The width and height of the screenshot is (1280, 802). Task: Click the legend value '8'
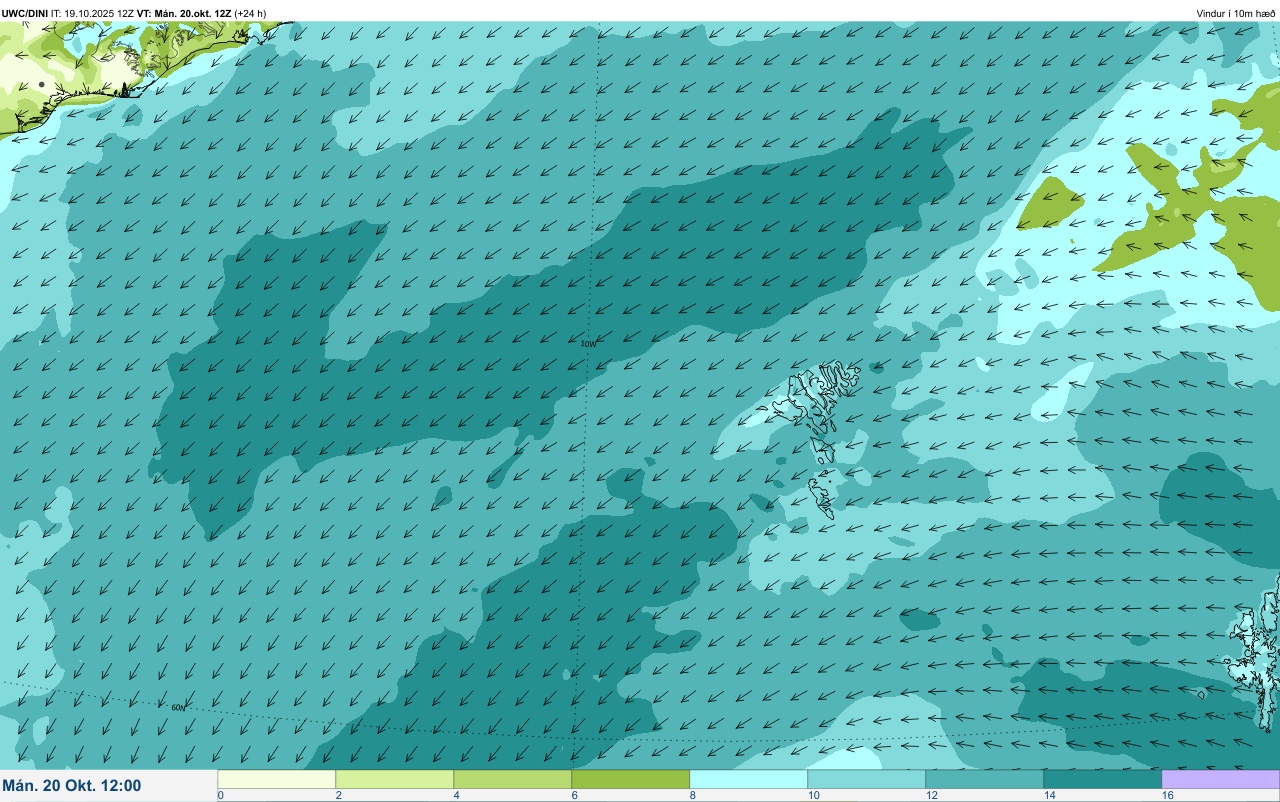(693, 796)
